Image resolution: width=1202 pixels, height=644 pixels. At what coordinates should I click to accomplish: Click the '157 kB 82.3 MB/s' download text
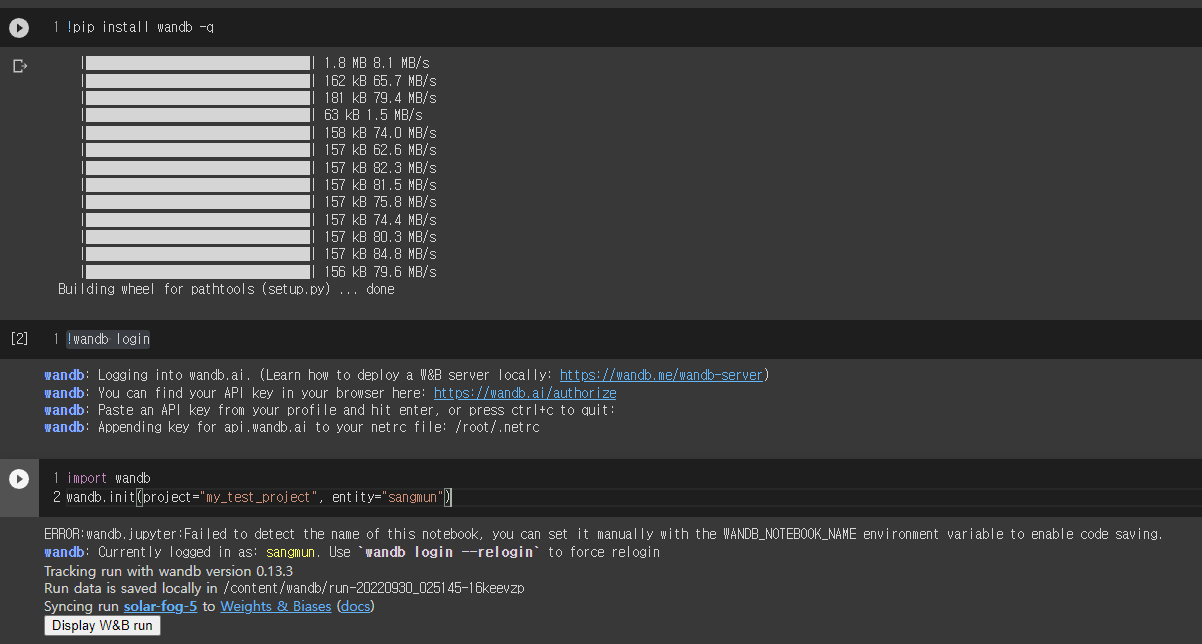(x=380, y=167)
